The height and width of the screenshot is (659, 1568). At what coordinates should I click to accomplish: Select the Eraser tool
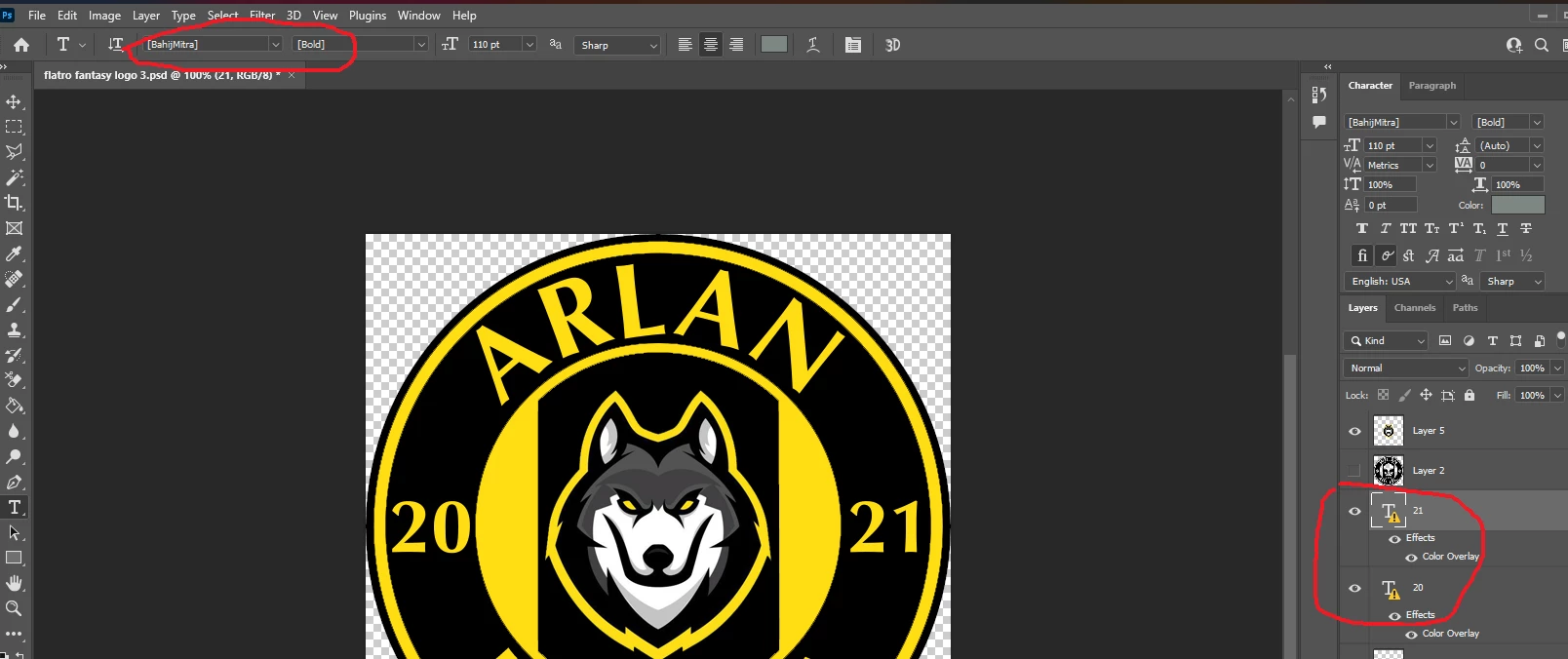point(14,380)
